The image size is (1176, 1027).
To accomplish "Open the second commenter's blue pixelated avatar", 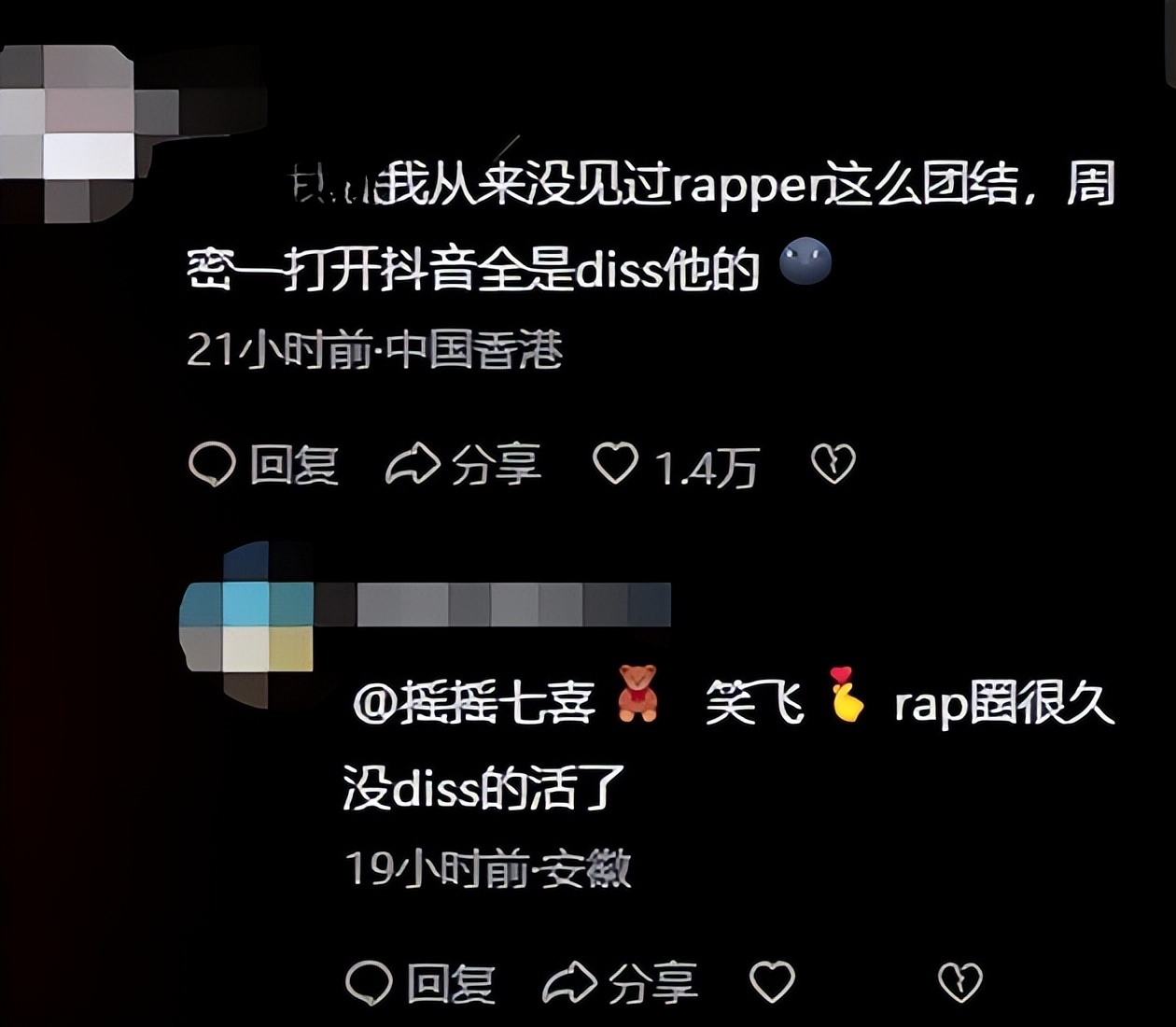I will pyautogui.click(x=247, y=624).
